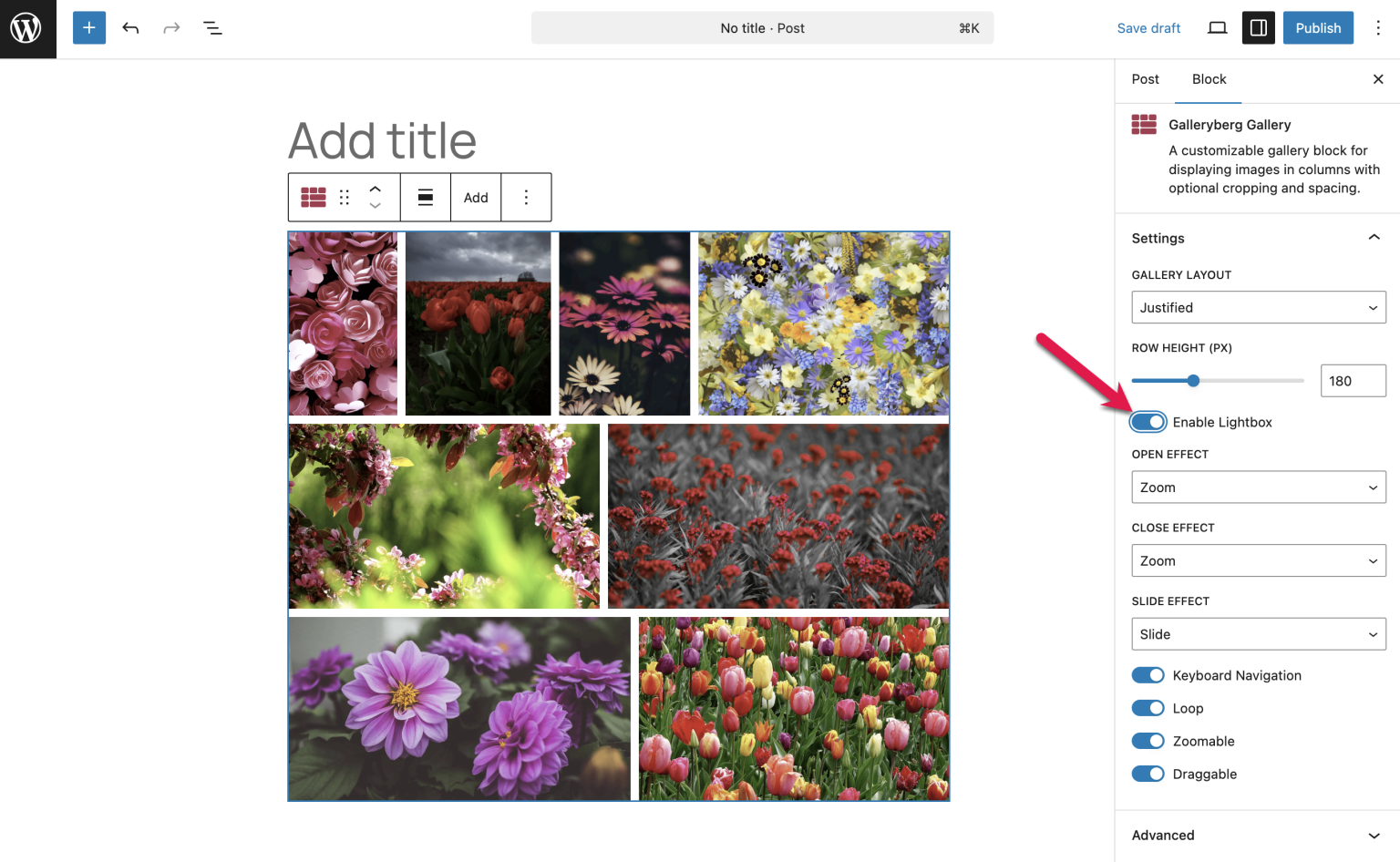
Task: Expand the Advanced section
Action: coord(1258,835)
